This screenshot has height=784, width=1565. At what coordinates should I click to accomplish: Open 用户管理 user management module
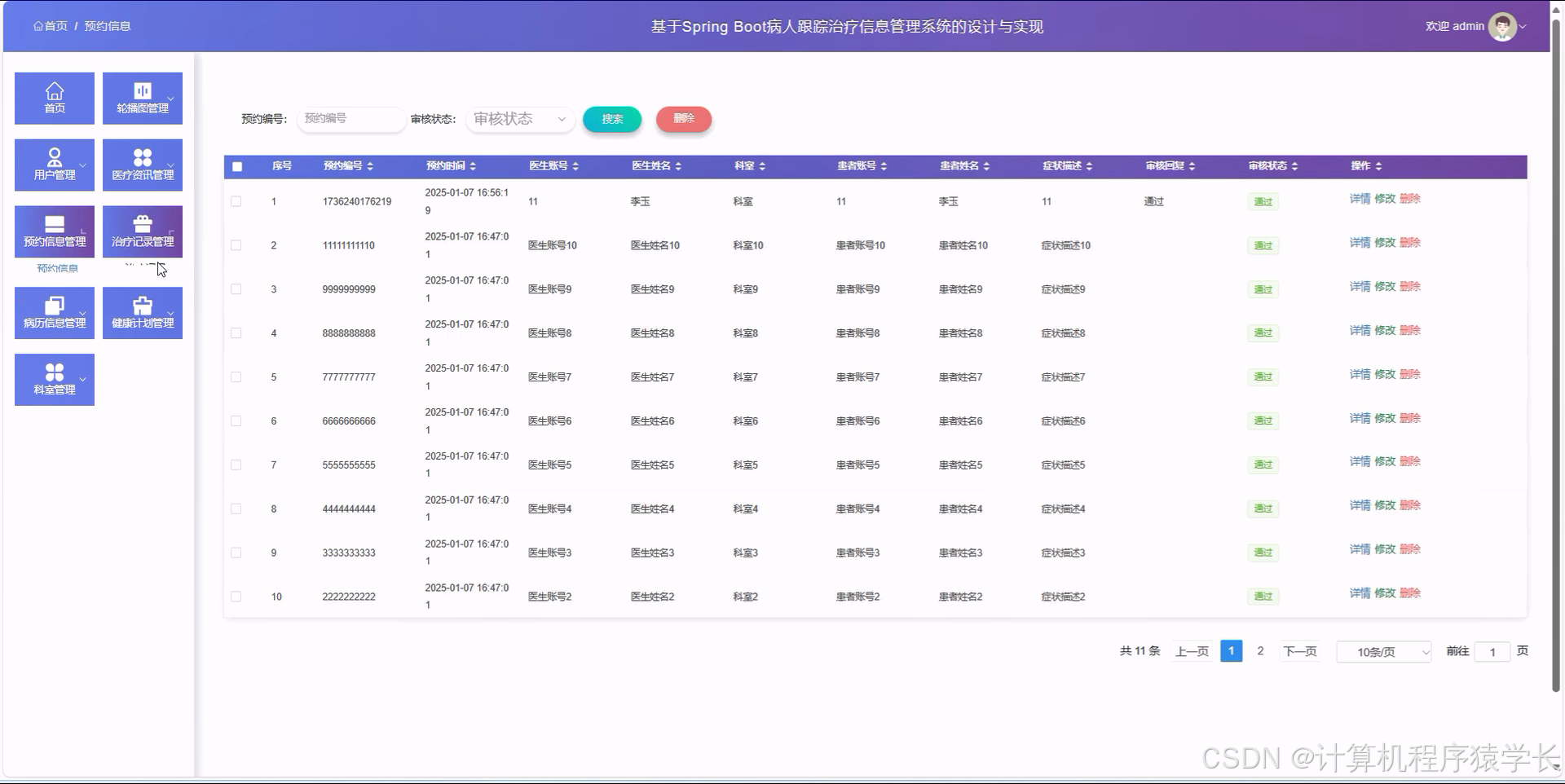point(54,165)
